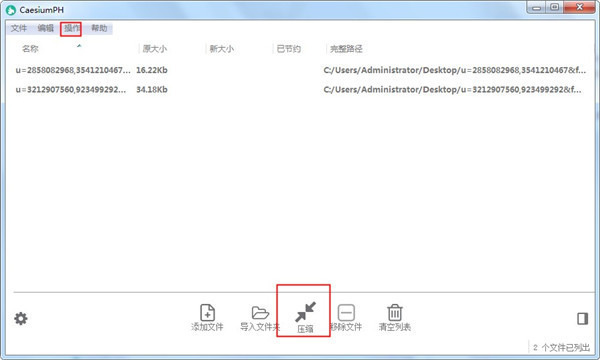Open the 帮助 menu

tap(99, 28)
